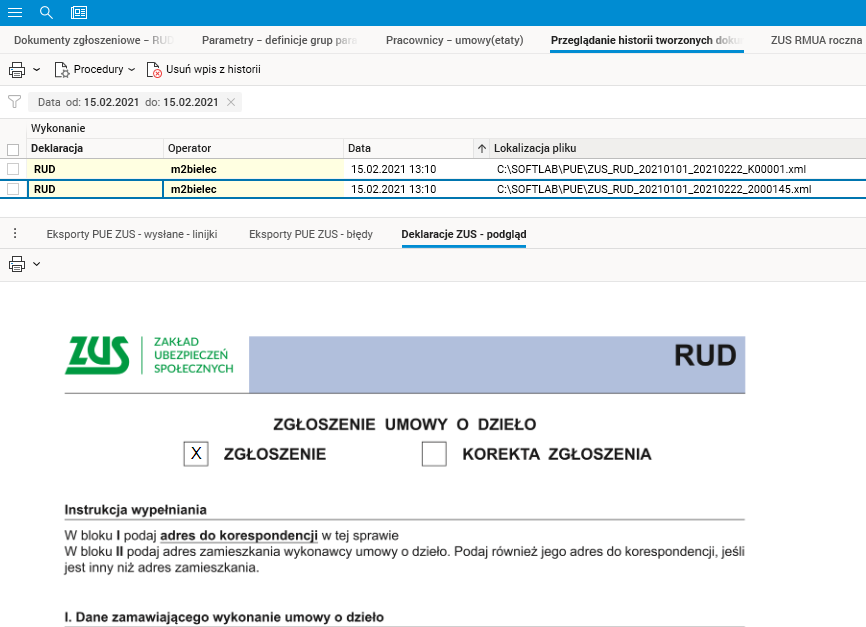Open the news panel icon in top bar
The image size is (866, 627).
tap(79, 12)
